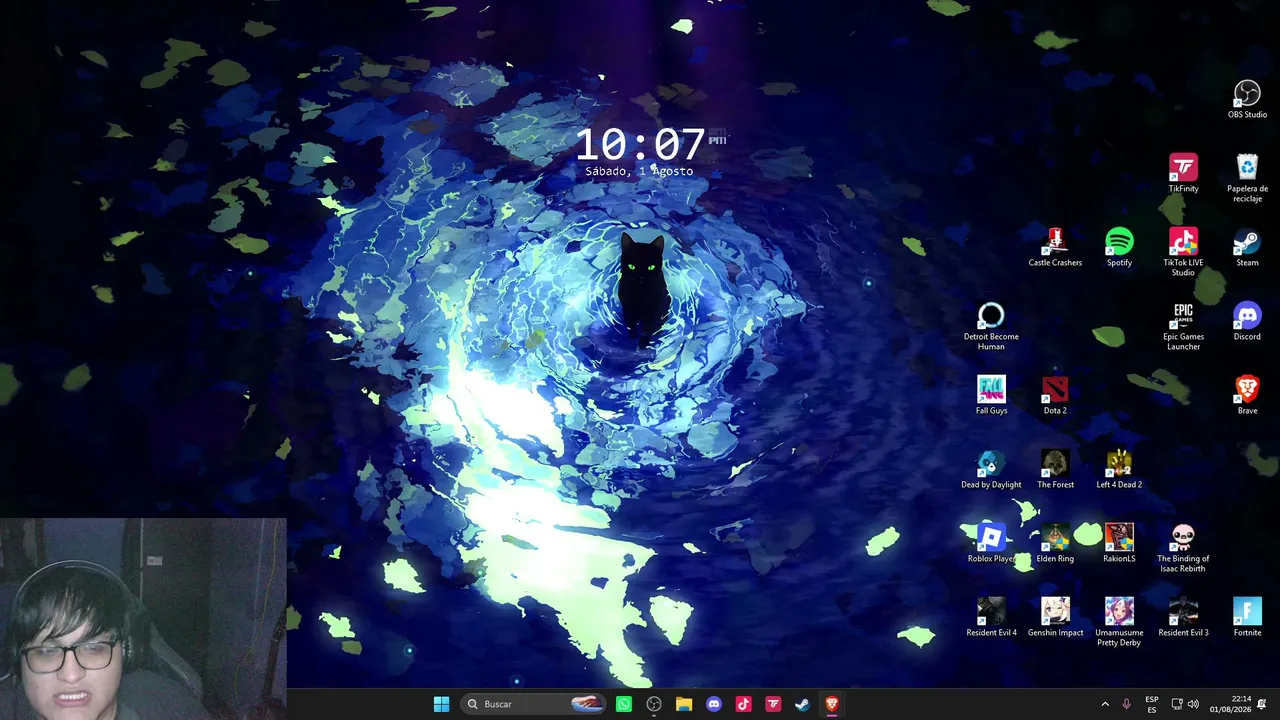The height and width of the screenshot is (720, 1280).
Task: Open the ESP ES language switcher
Action: pos(1152,704)
